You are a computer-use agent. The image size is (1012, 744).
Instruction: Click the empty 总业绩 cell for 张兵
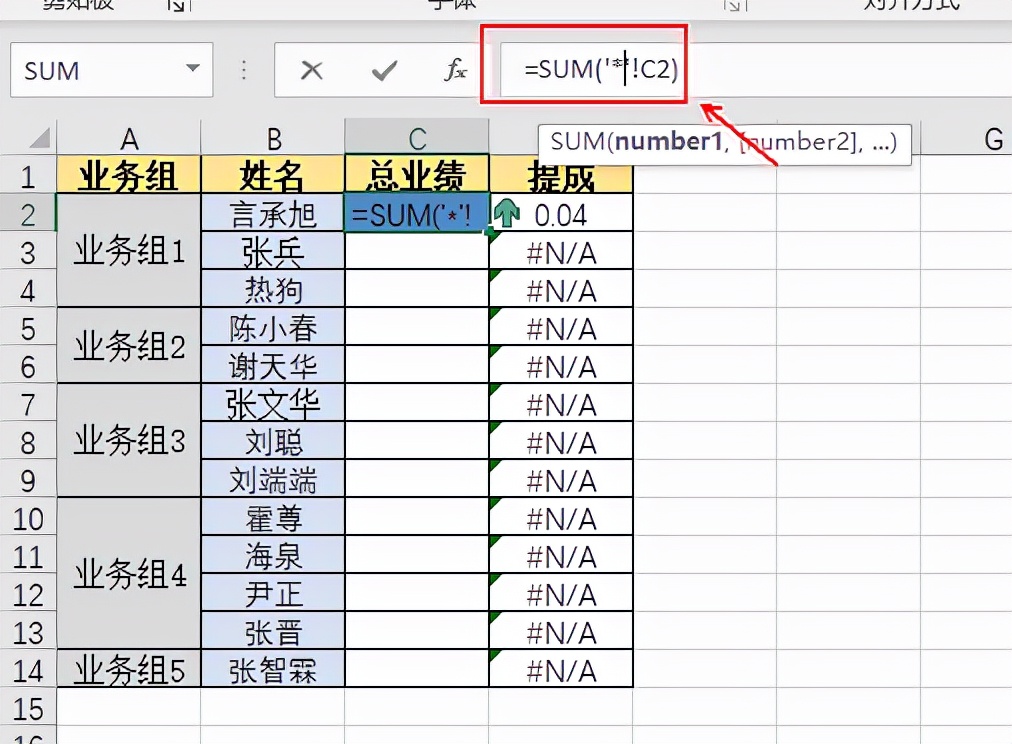tap(417, 251)
